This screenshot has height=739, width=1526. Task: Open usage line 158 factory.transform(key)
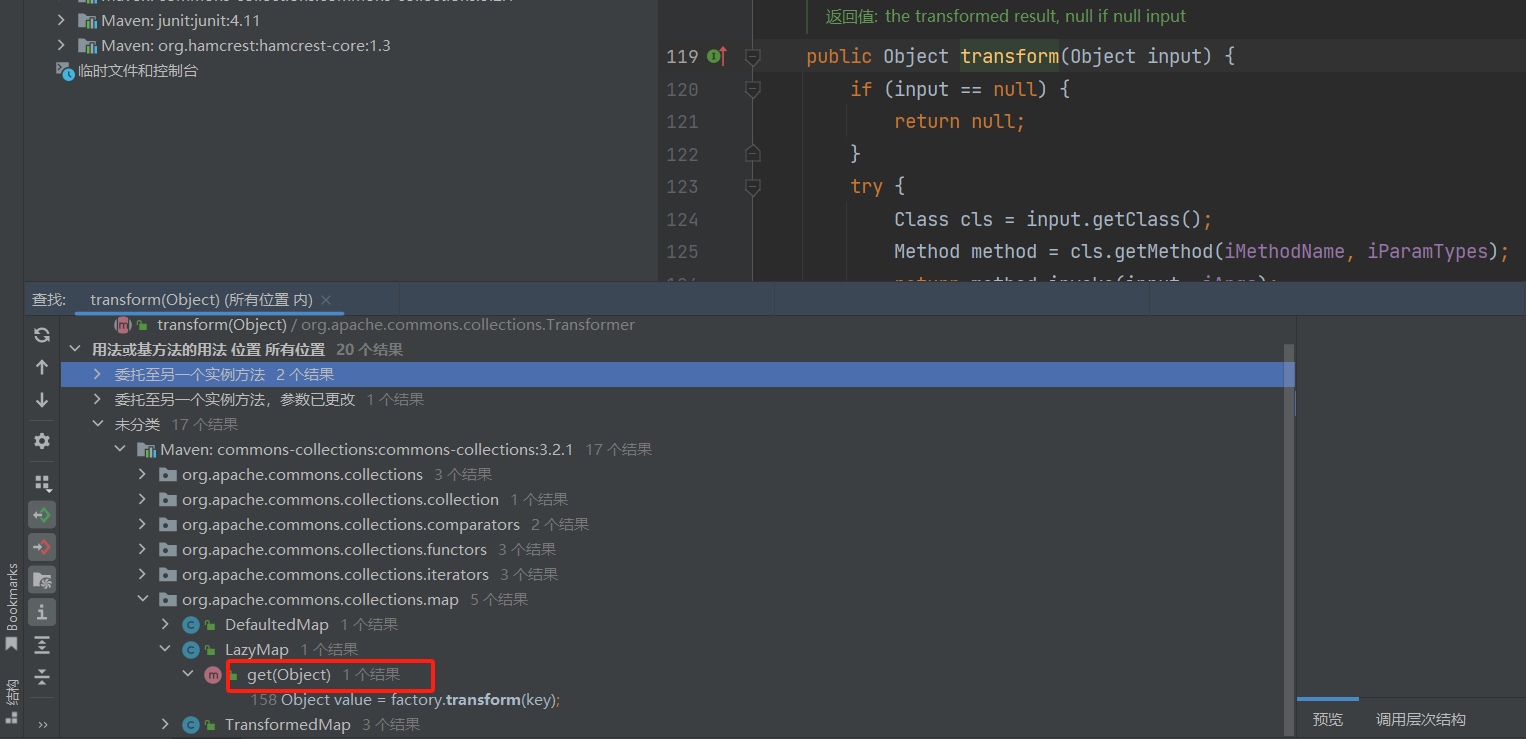coord(405,700)
